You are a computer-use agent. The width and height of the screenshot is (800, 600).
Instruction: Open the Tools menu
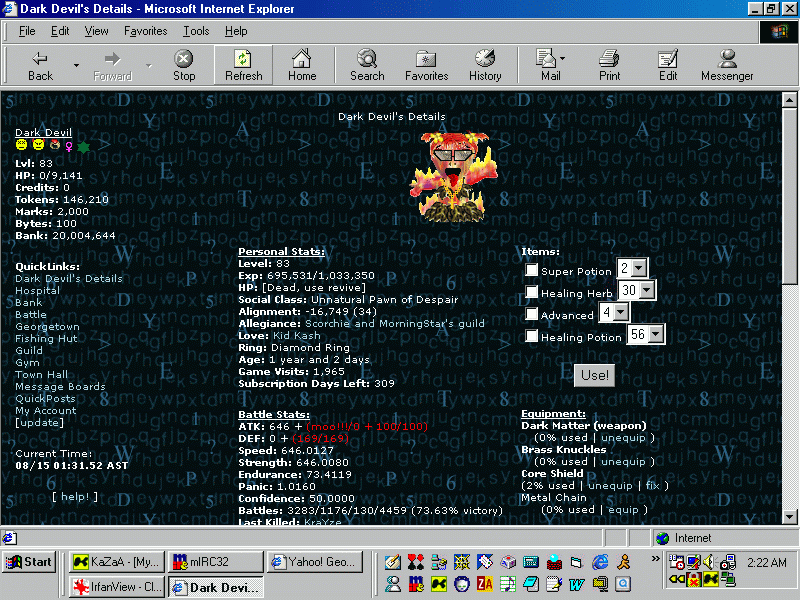pos(196,31)
